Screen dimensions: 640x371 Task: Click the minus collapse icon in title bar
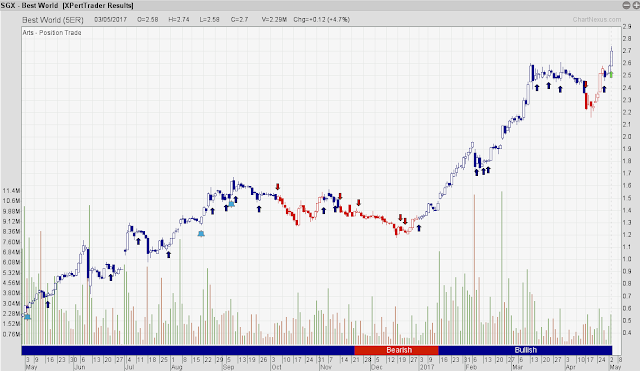(626, 5)
